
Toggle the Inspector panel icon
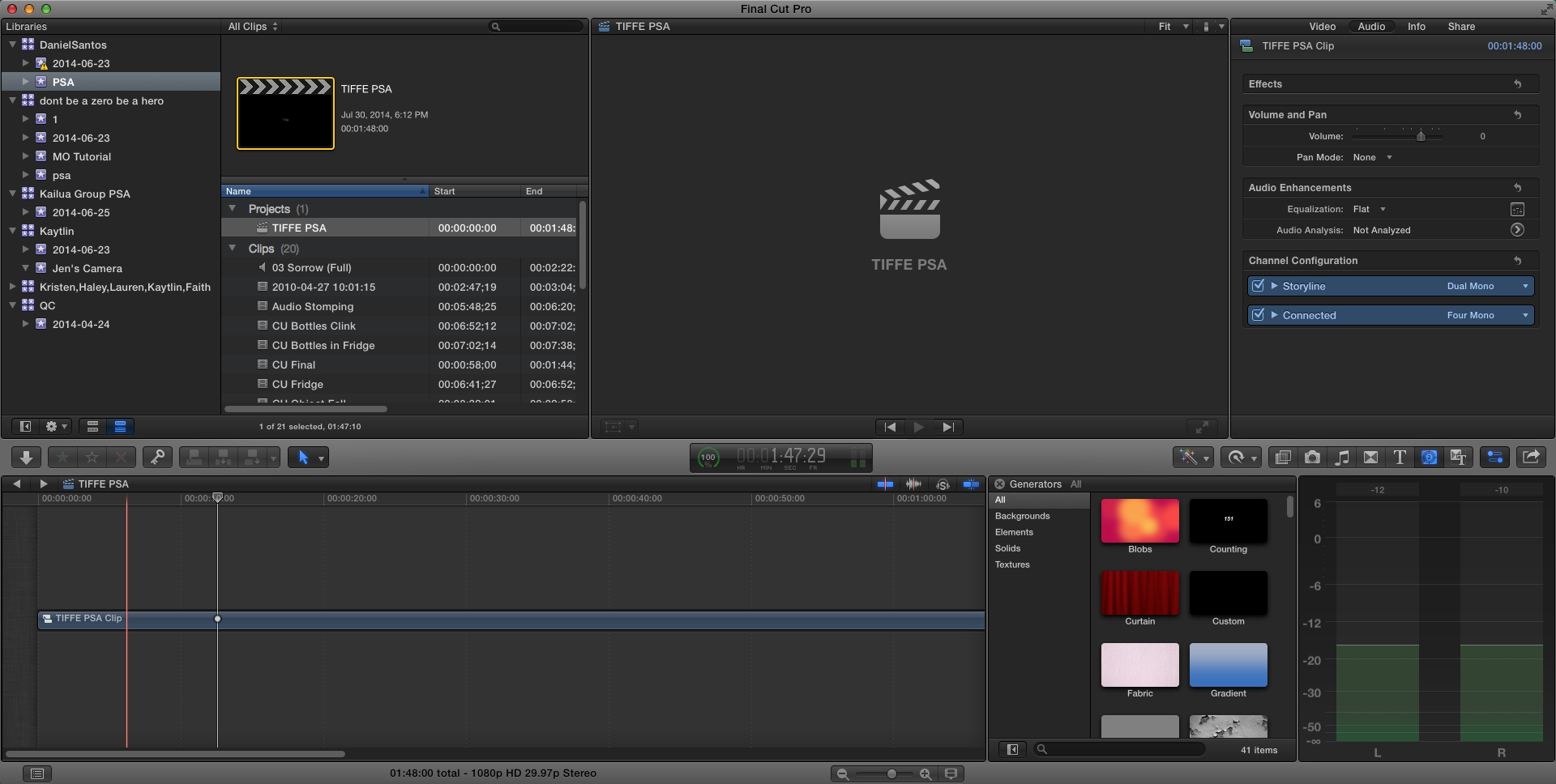tap(1494, 457)
